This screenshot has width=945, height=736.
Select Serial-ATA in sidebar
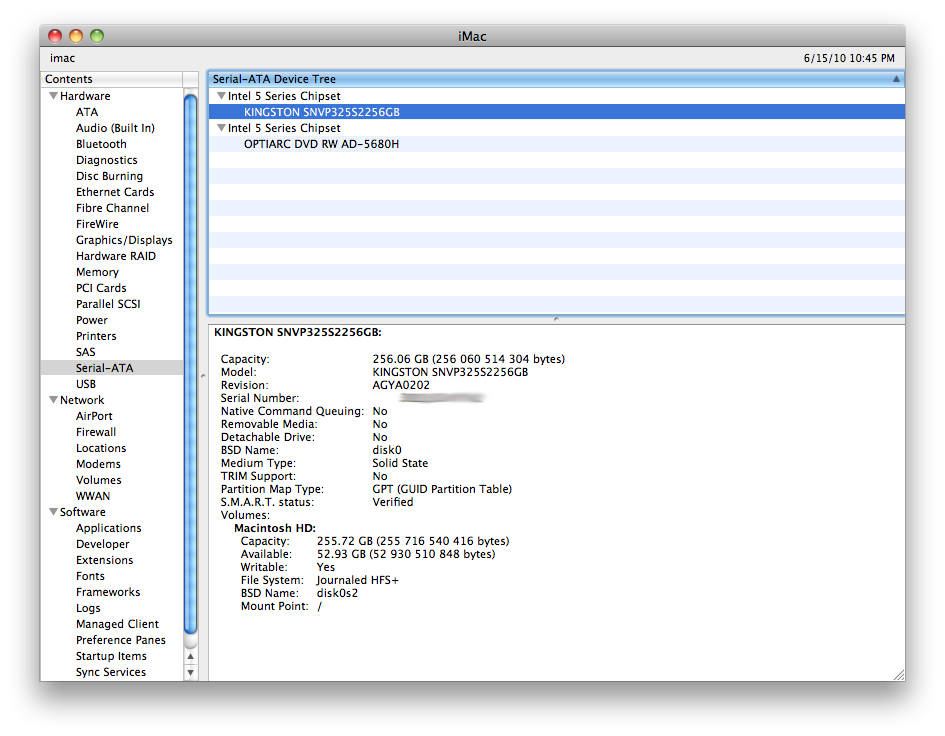[x=111, y=368]
